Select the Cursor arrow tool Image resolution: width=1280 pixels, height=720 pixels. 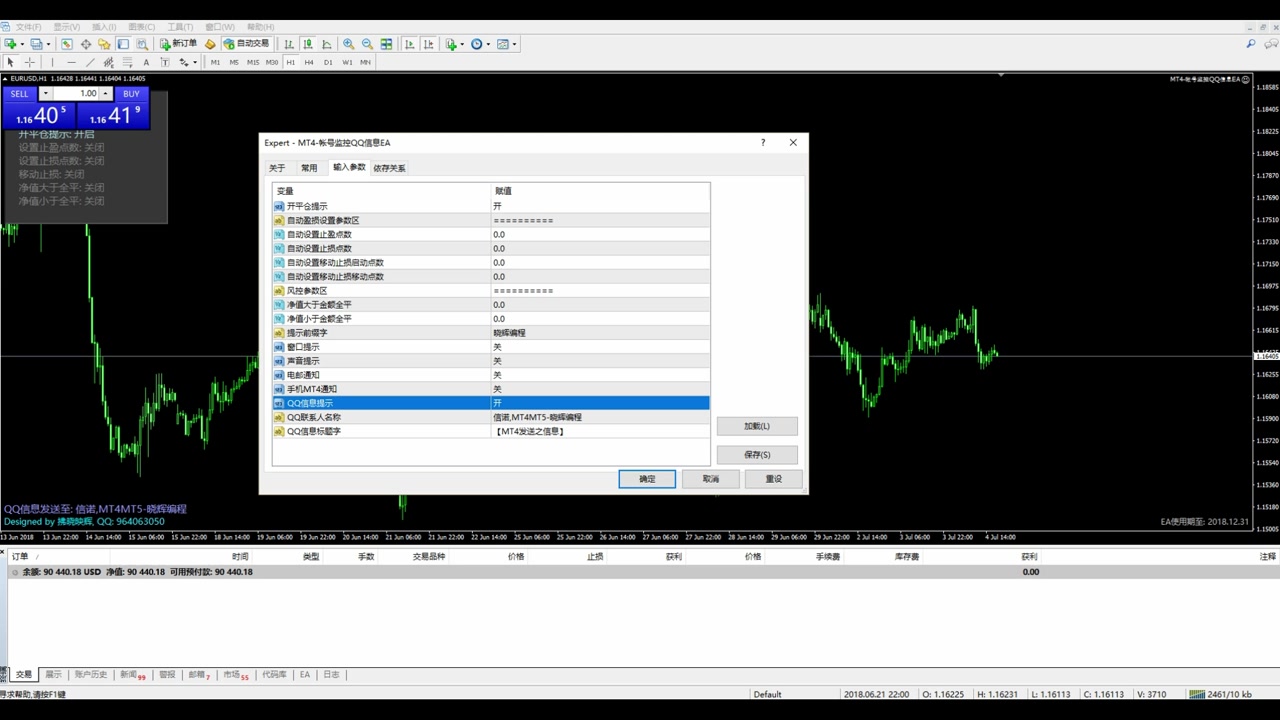coord(10,62)
